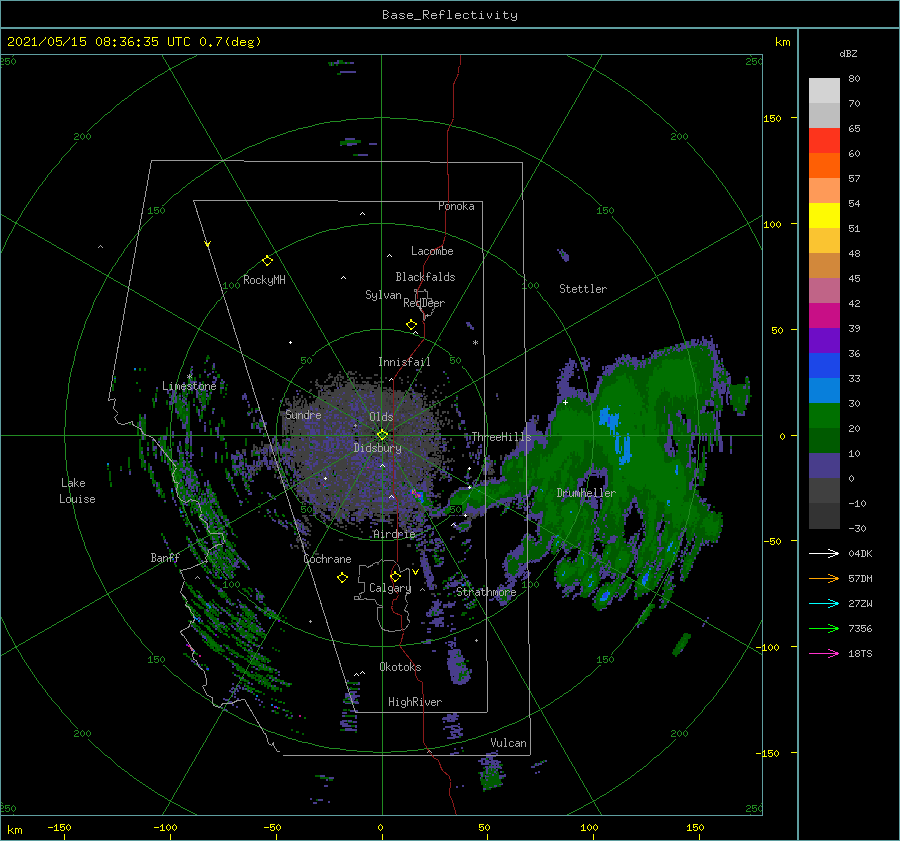Click the Stettler city label
The image size is (900, 841).
583,289
